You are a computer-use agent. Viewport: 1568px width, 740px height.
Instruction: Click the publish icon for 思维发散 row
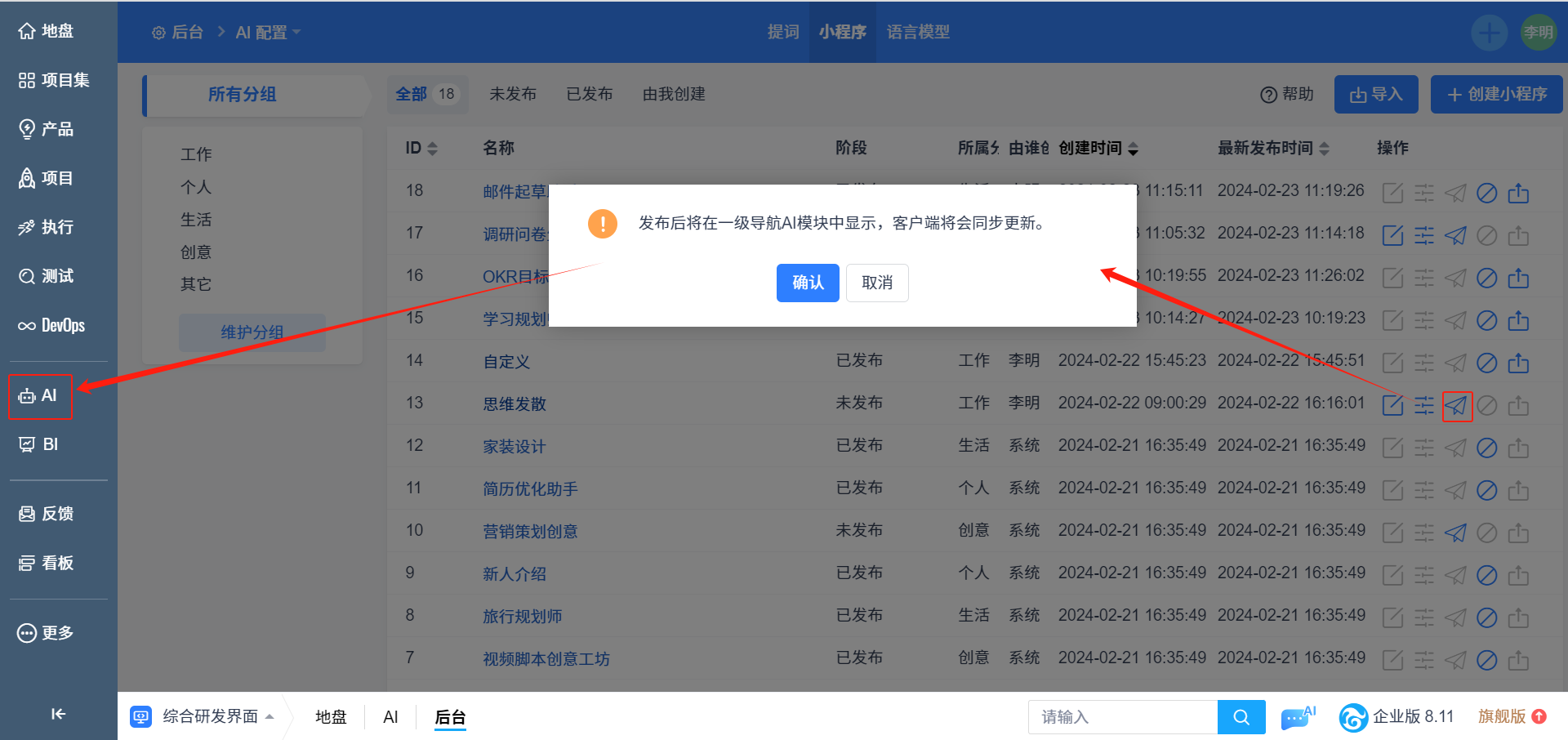[1456, 406]
